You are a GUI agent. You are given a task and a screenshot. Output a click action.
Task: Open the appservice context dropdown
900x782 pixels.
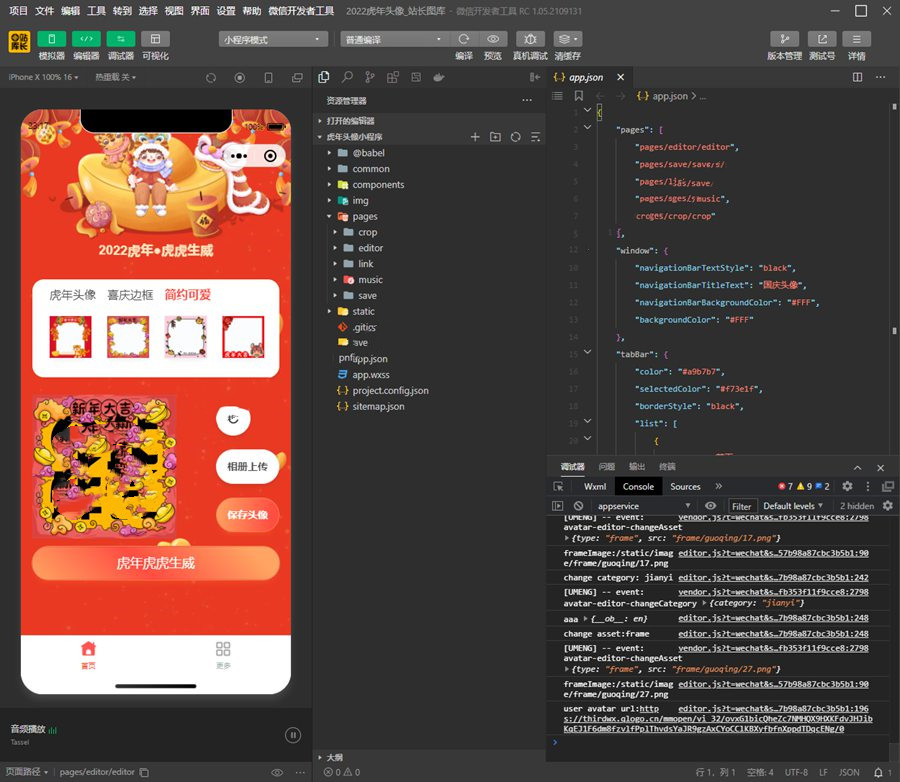643,506
